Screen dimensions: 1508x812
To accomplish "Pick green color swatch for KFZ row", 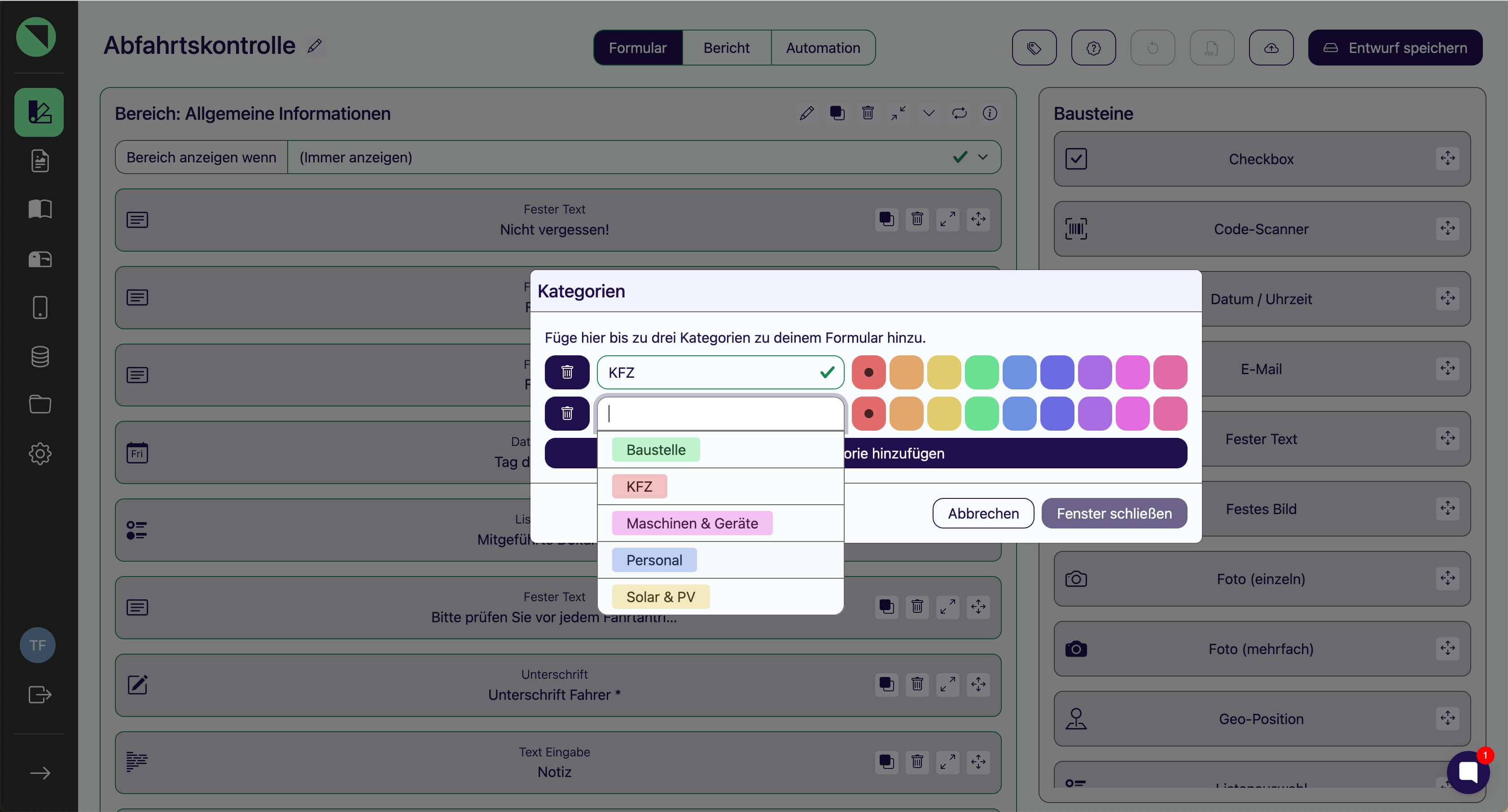I will tap(982, 372).
